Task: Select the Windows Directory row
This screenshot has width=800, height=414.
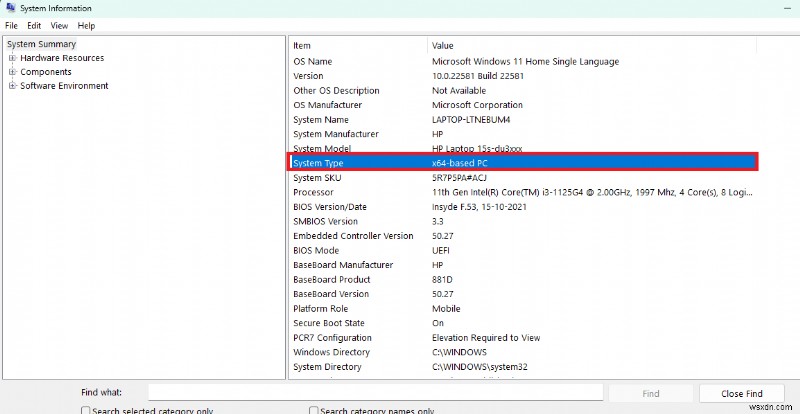Action: point(522,352)
